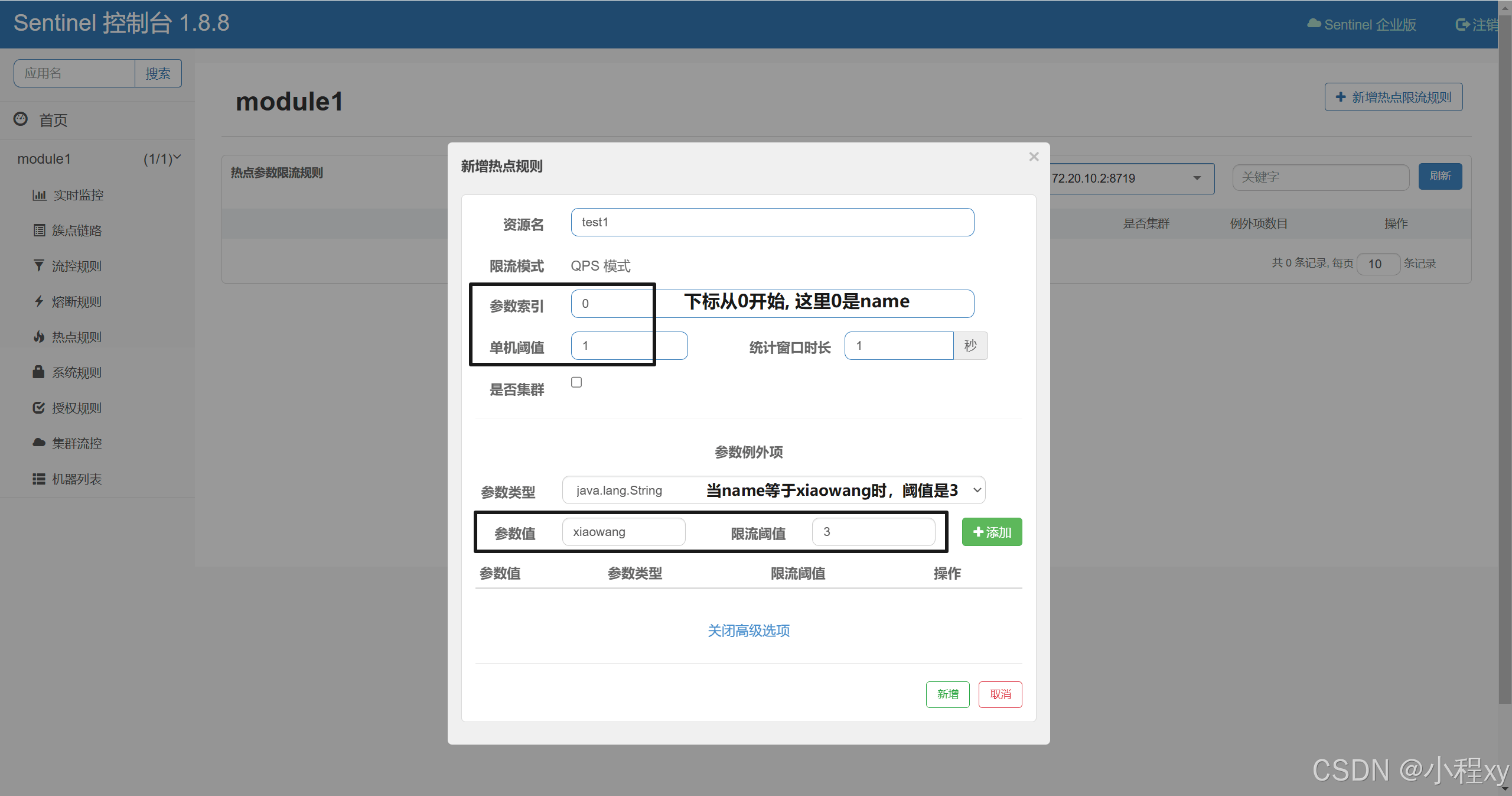Open 首页 in the sidebar

[53, 120]
